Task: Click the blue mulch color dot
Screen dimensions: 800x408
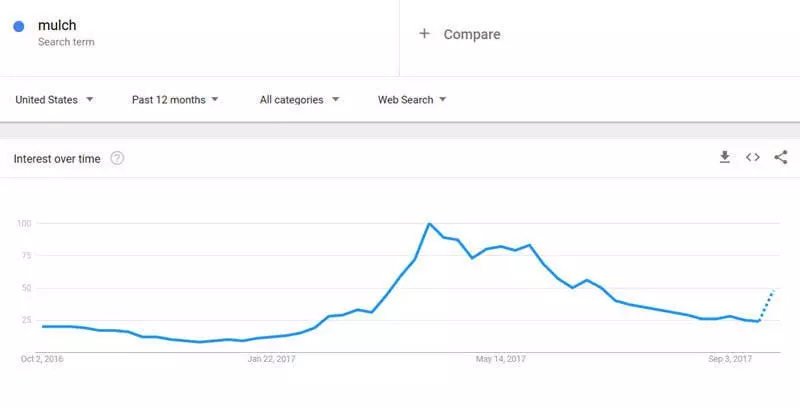Action: click(x=19, y=27)
